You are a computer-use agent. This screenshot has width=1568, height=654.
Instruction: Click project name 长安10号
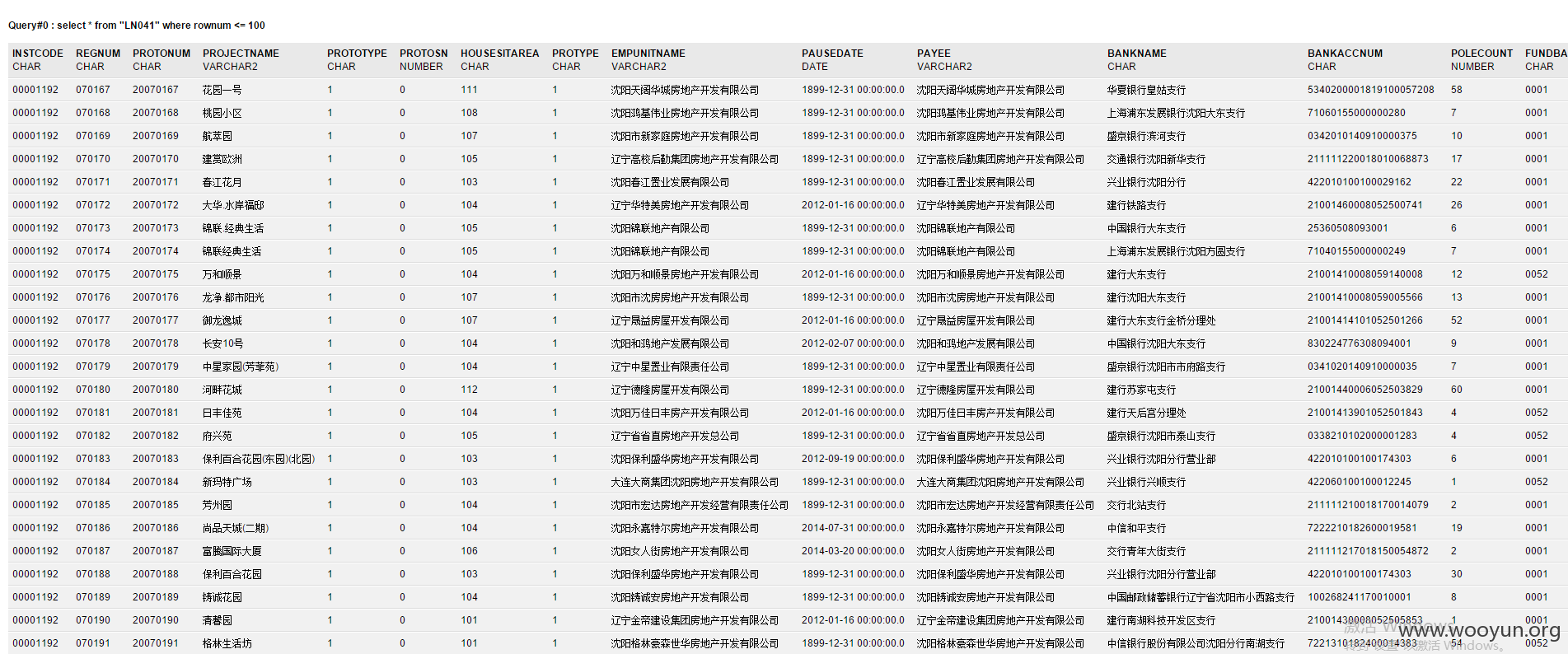coord(223,343)
